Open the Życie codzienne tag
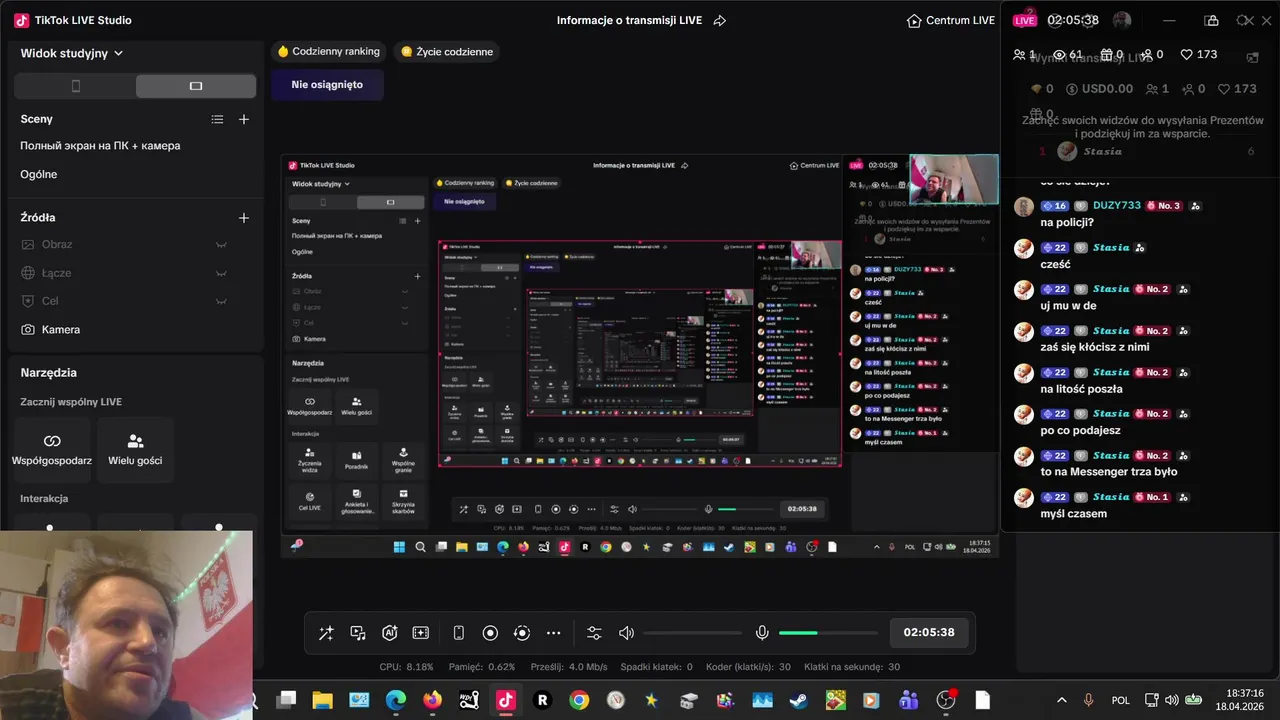1280x720 pixels. pyautogui.click(x=447, y=52)
